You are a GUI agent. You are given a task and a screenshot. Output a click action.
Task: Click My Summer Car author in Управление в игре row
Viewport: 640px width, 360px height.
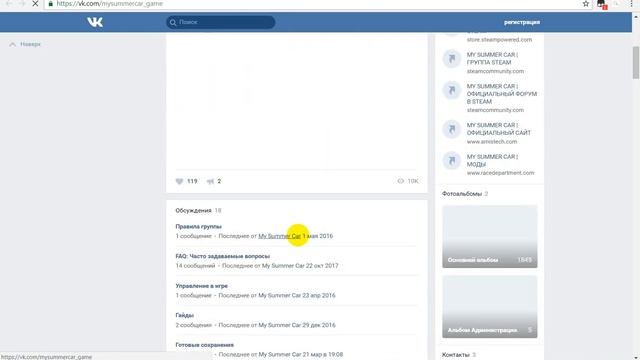(x=280, y=296)
